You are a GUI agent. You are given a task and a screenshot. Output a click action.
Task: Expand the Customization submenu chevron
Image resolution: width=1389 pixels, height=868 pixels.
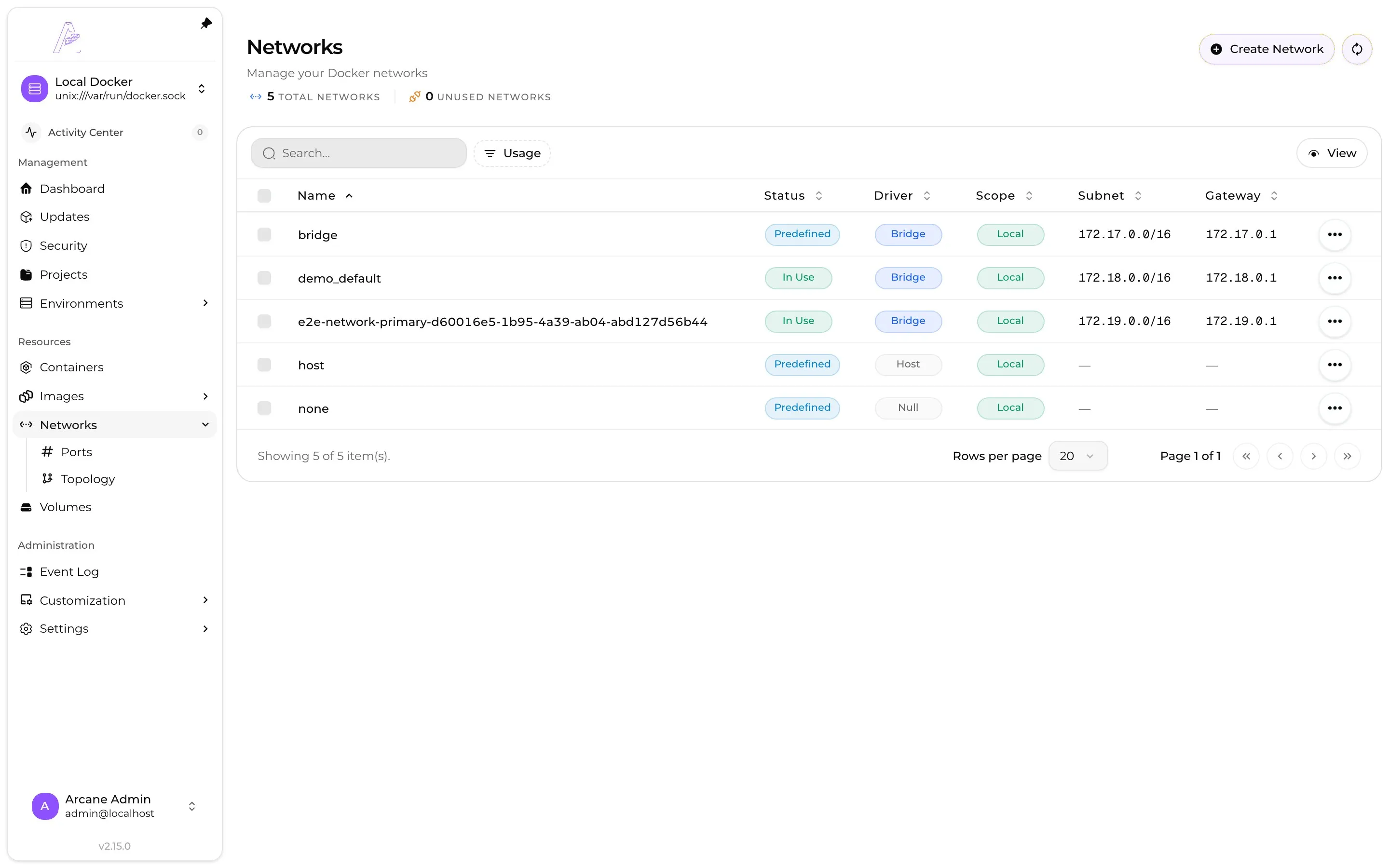pos(205,600)
